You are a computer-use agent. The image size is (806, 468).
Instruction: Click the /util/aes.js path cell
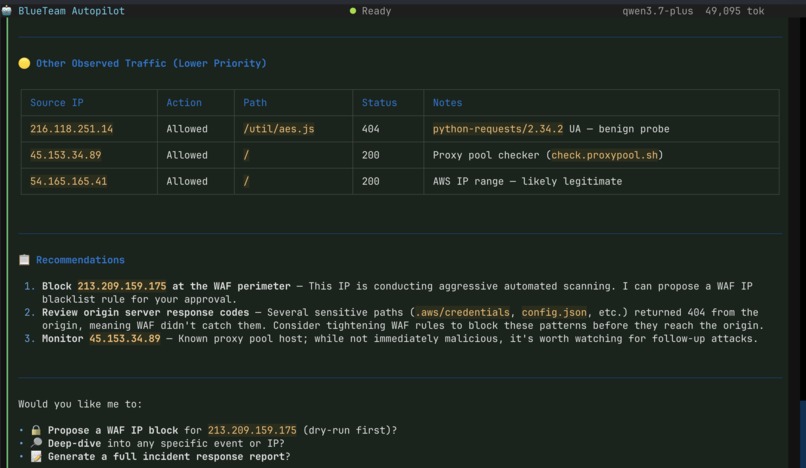click(279, 129)
